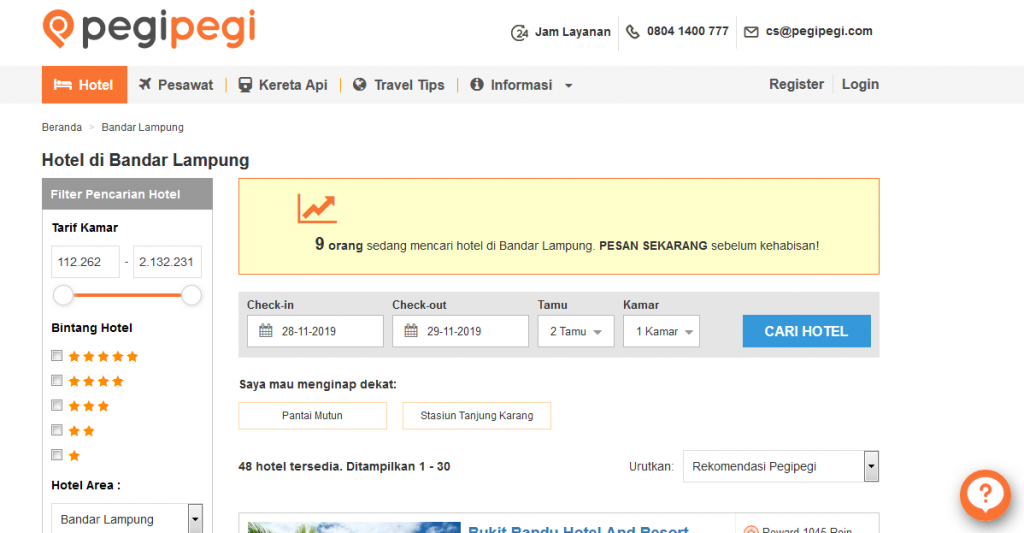Go to Beranda breadcrumb link
The height and width of the screenshot is (533, 1024).
tap(61, 127)
